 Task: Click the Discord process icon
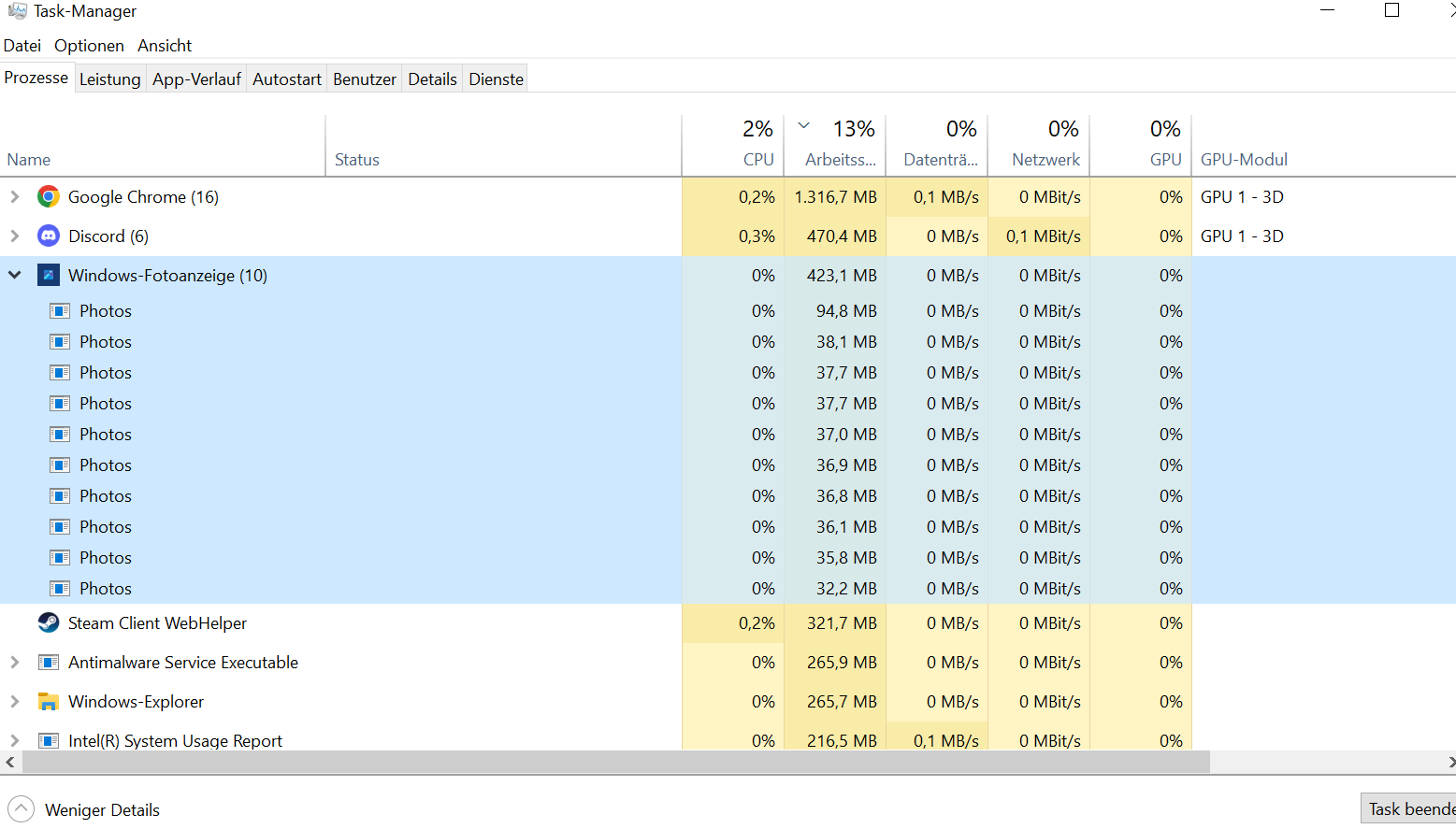click(49, 236)
